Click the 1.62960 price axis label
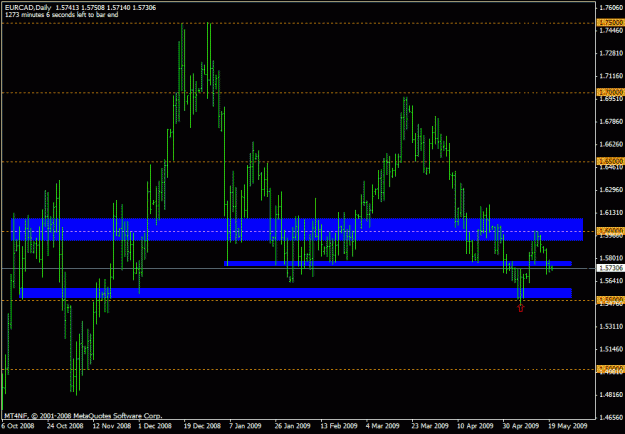The image size is (625, 434). pos(611,190)
